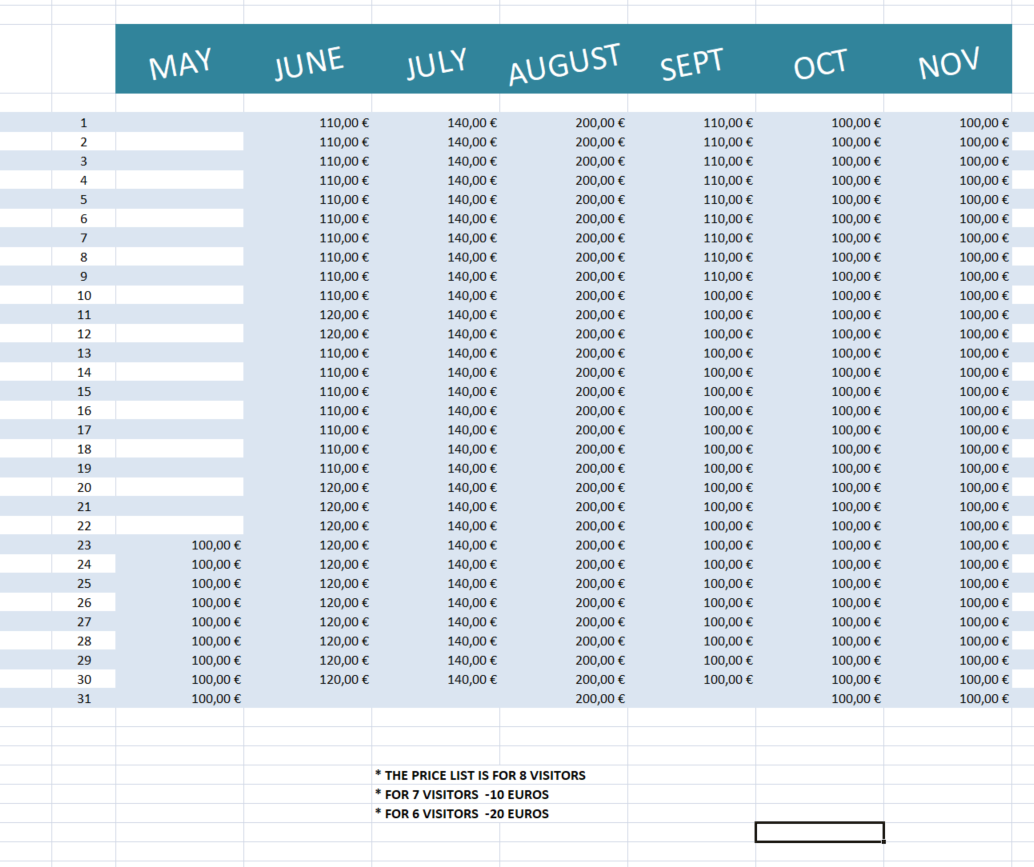
Task: Click day number 10 cell
Action: pos(84,295)
